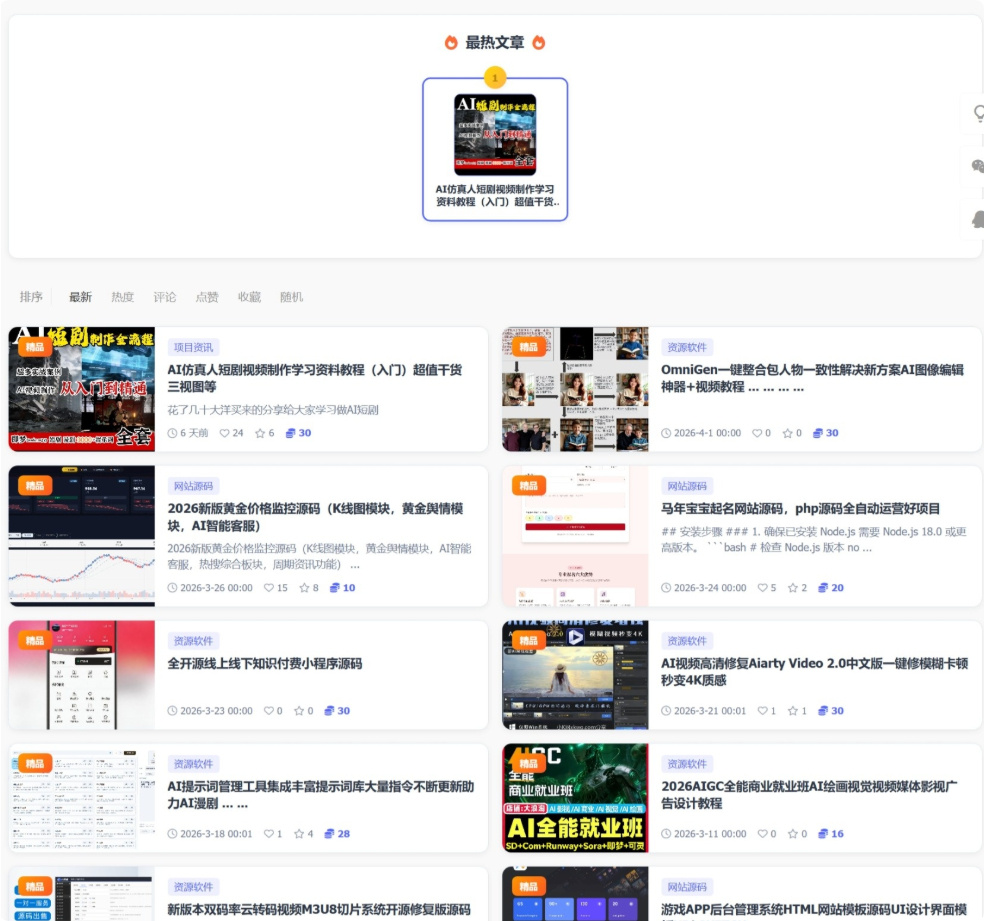This screenshot has width=984, height=921.
Task: Click the star favorite icon on 黄金价格监控源码 article
Action: (x=304, y=587)
